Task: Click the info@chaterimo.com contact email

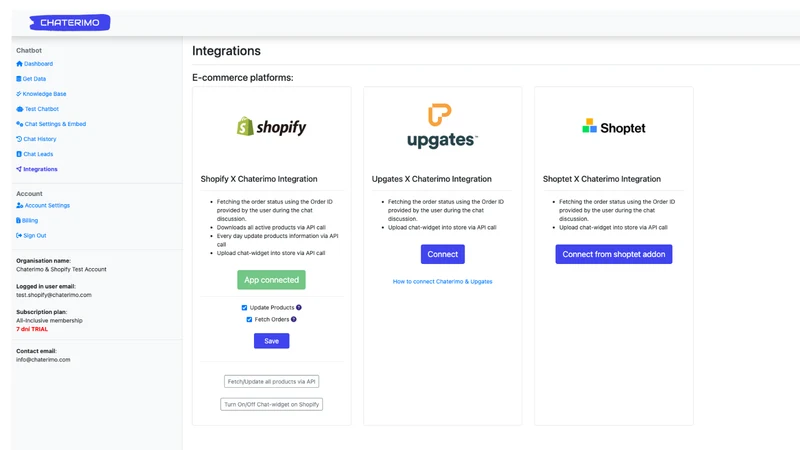Action: 43,360
